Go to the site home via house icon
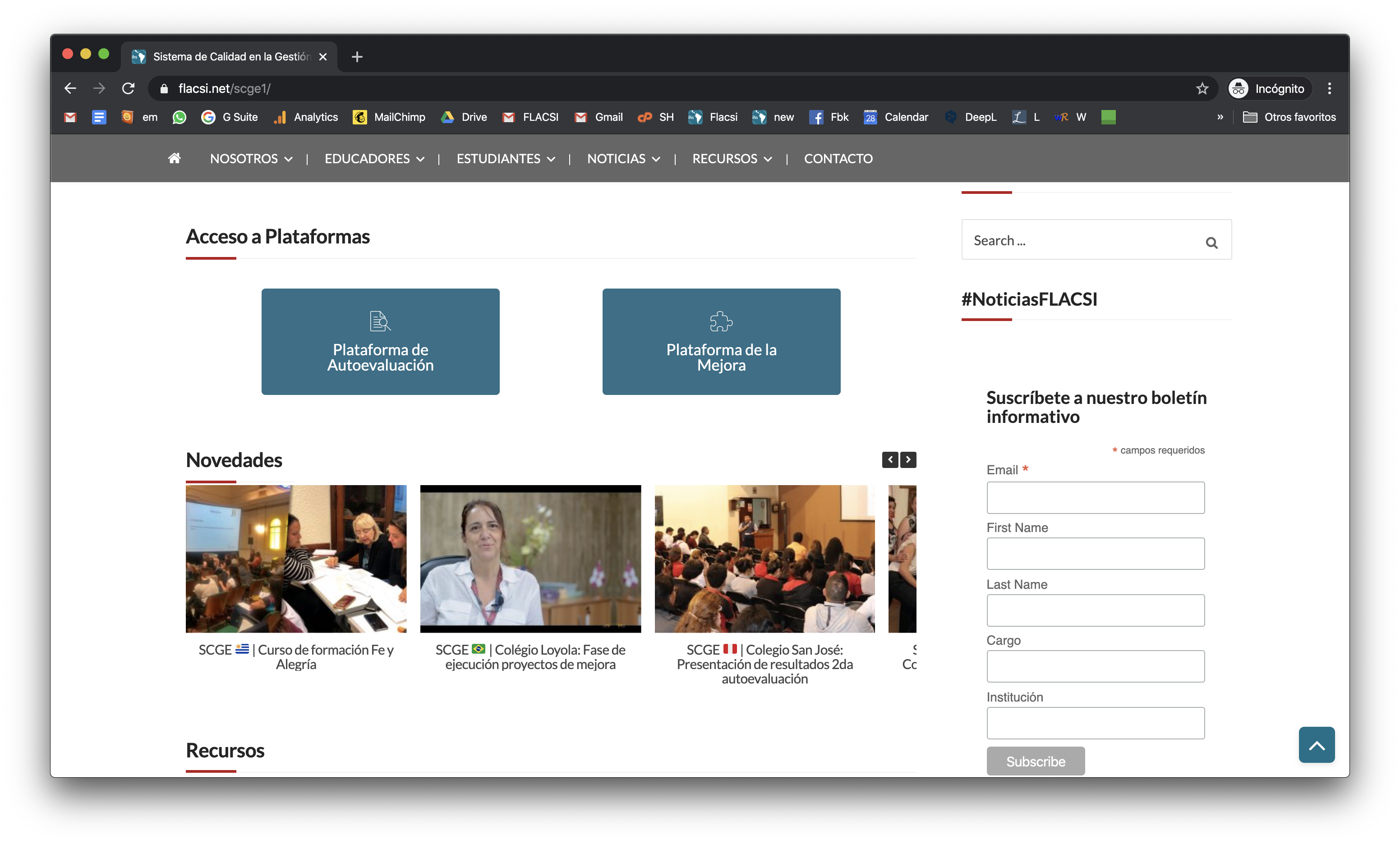The image size is (1400, 844). point(175,158)
